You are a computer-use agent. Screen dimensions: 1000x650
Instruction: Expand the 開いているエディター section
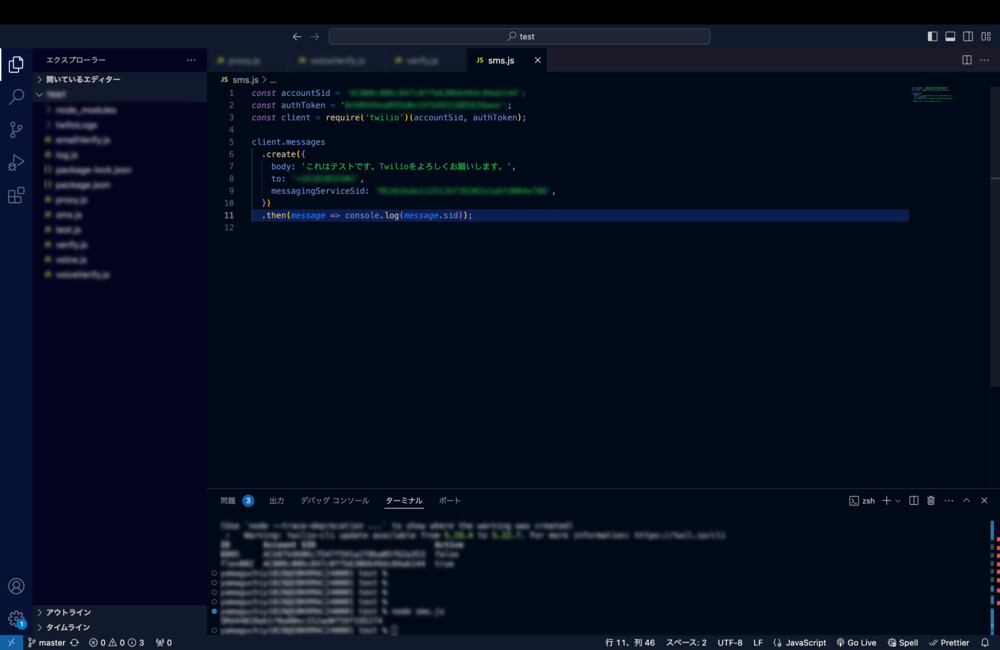click(x=82, y=79)
